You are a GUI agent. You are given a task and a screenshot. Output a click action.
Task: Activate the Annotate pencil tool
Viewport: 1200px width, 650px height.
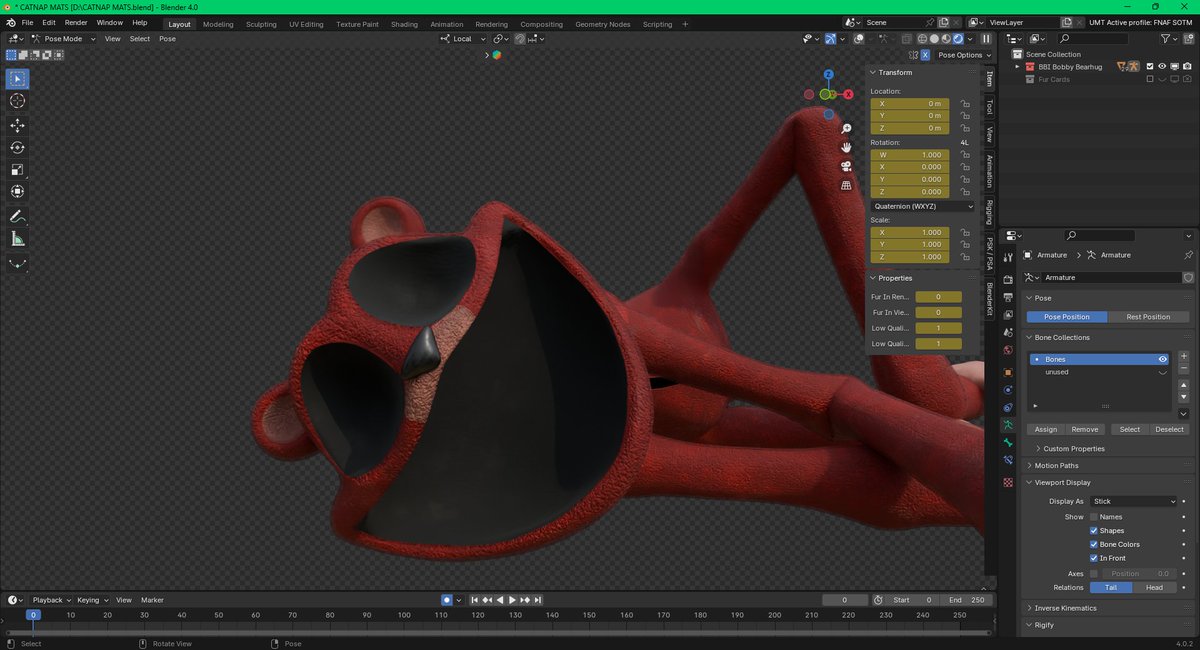[17, 216]
